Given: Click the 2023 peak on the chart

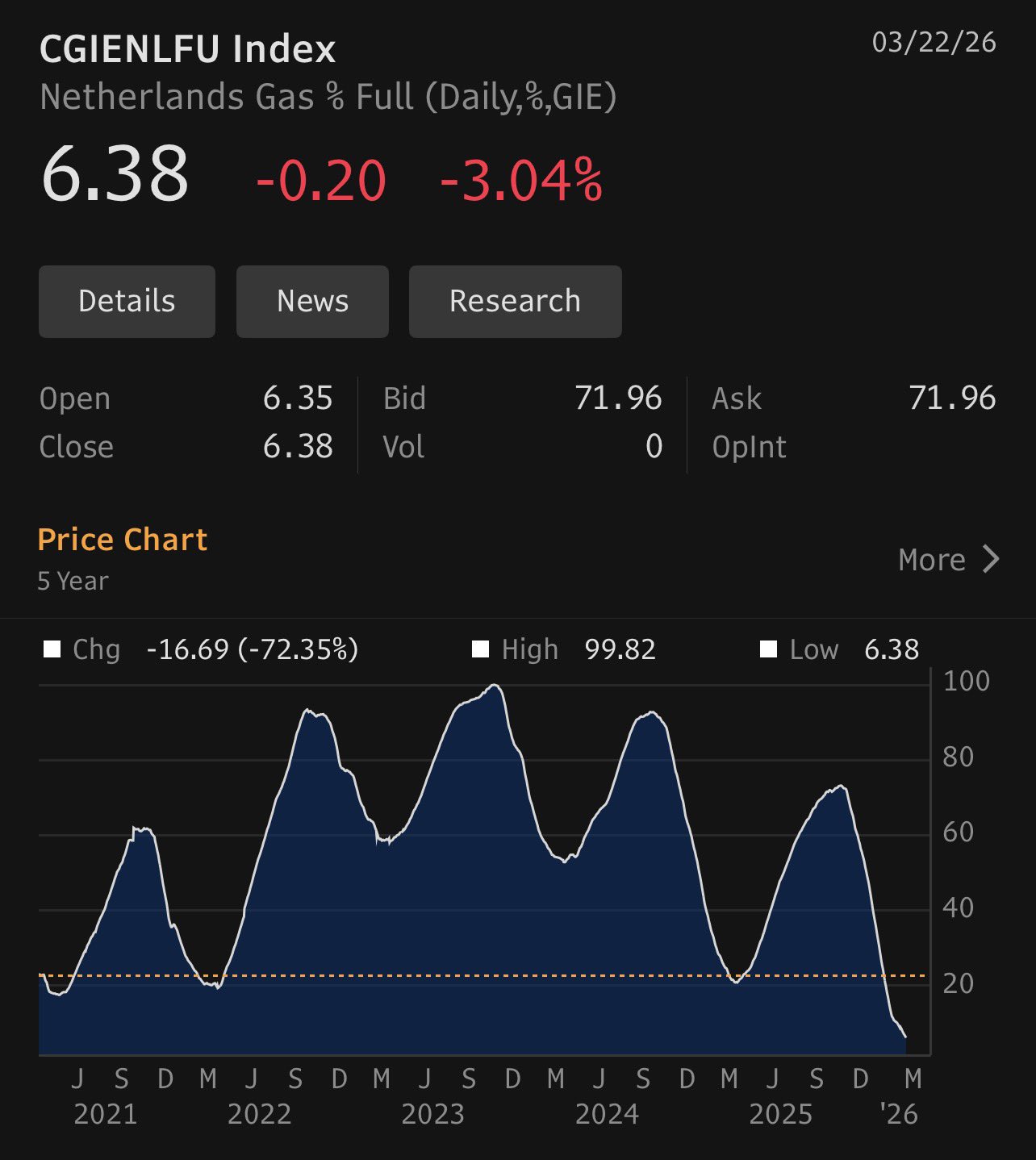Looking at the screenshot, I should [495, 686].
